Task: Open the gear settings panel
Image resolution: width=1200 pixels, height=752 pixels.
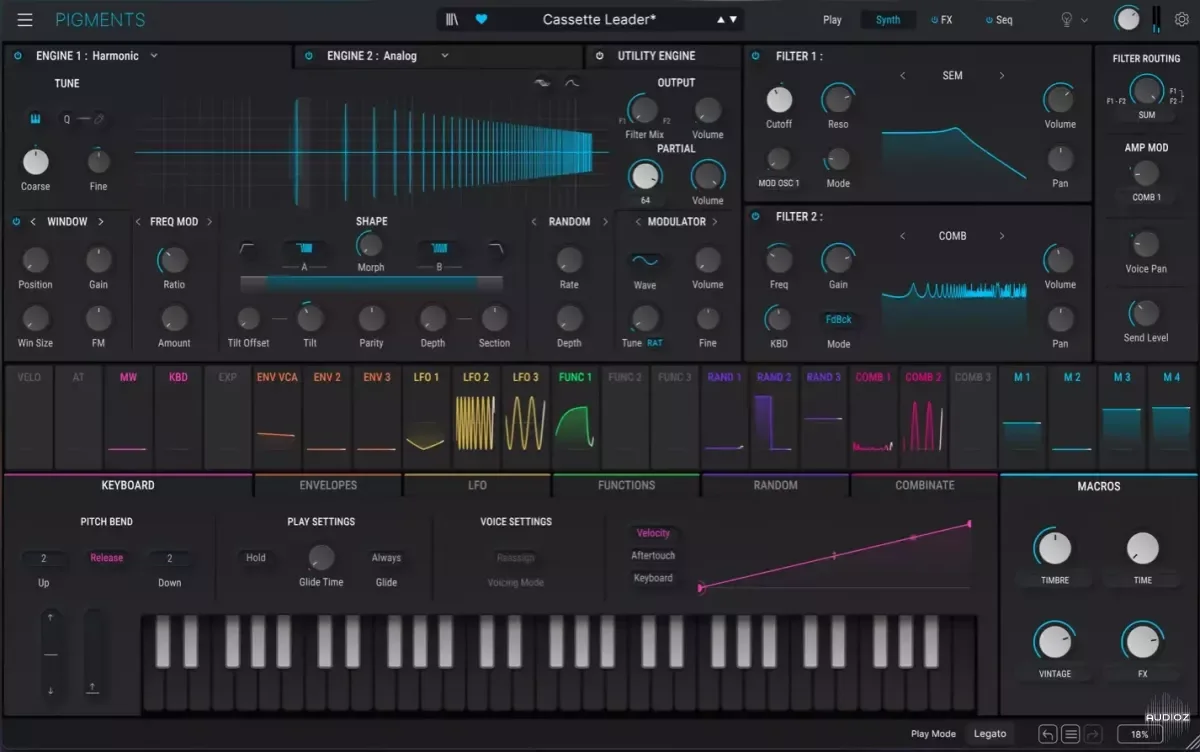Action: click(x=1182, y=19)
